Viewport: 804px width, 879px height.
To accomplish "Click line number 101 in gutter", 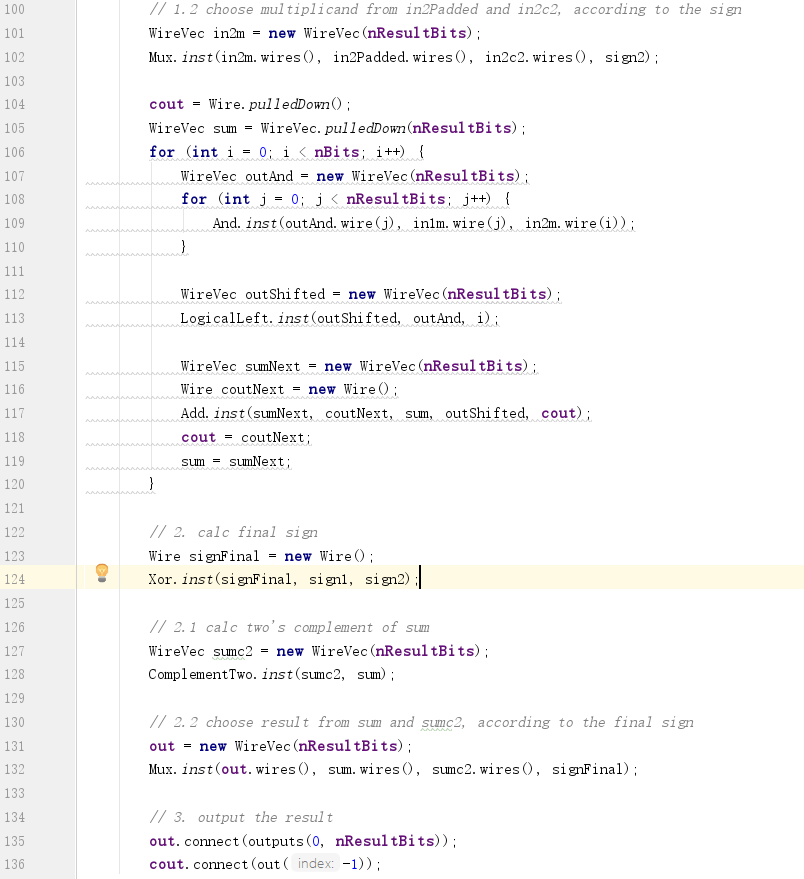I will [x=15, y=33].
